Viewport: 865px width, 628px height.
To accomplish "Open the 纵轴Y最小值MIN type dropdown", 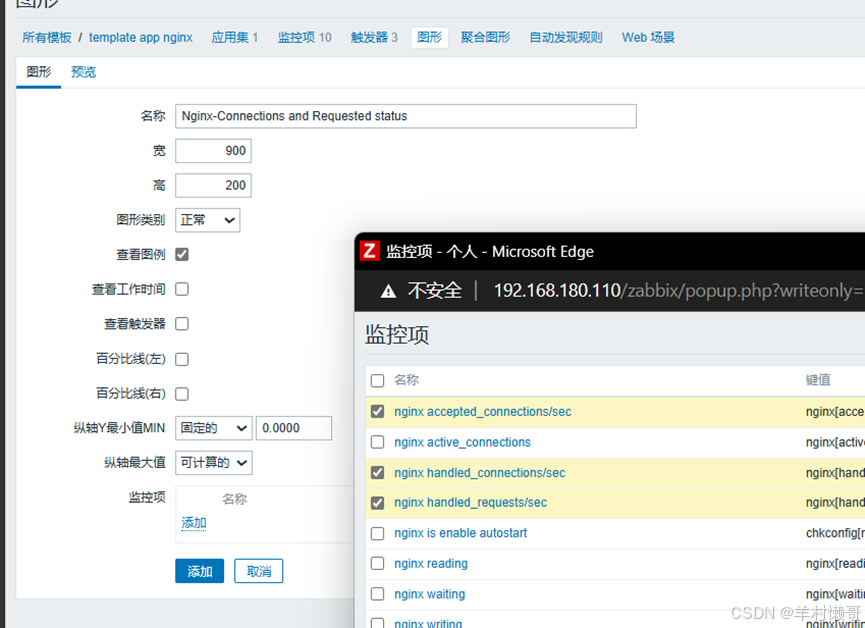I will (213, 428).
